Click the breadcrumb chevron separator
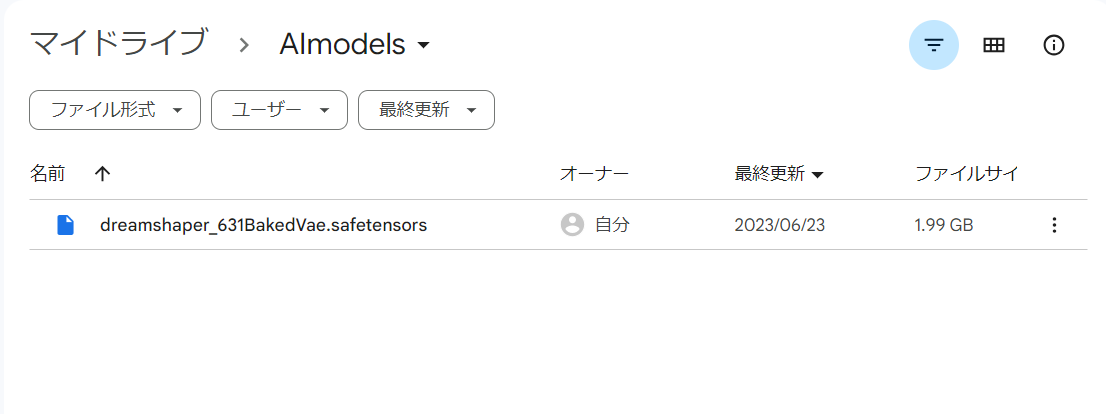The width and height of the screenshot is (1106, 414). (244, 45)
